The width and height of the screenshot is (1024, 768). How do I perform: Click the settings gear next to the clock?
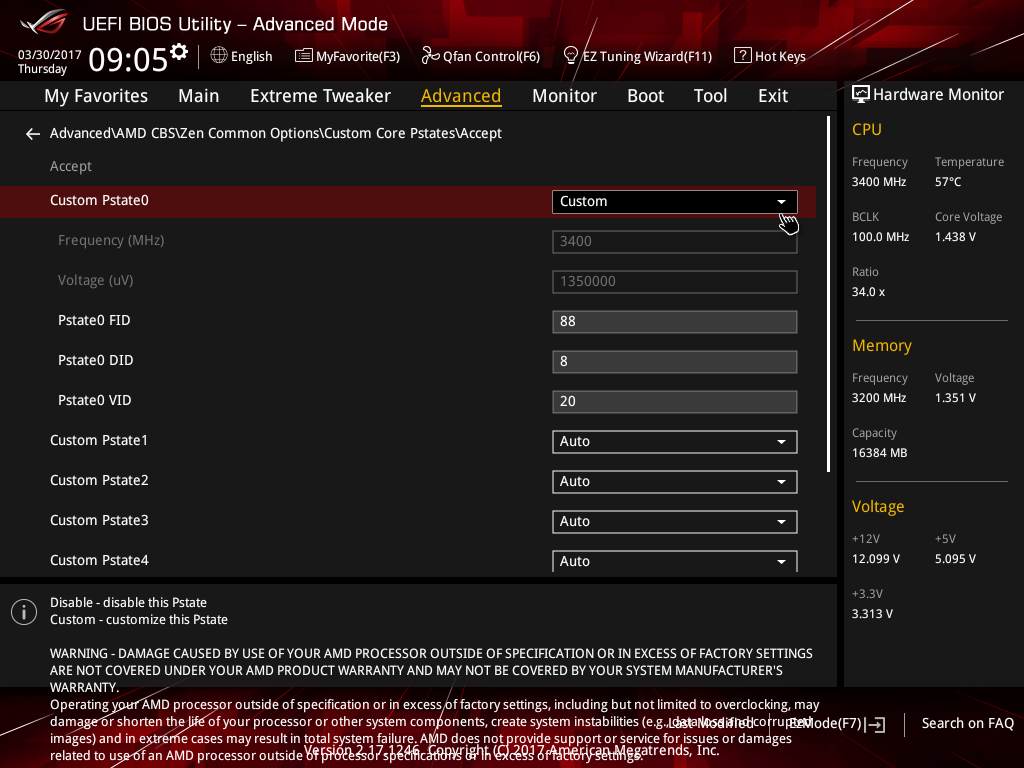[x=179, y=52]
